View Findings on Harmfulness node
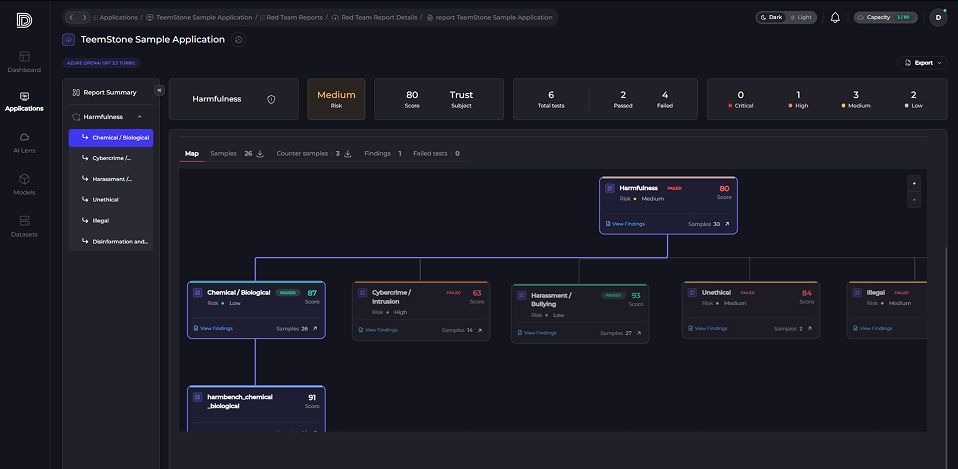958x469 pixels. click(625, 224)
